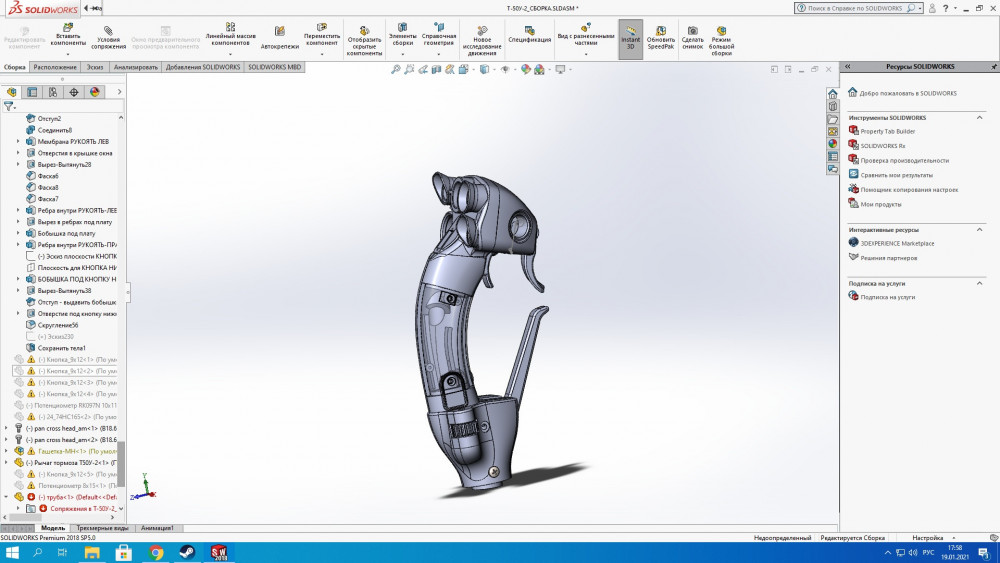Toggle Режим большой сборки mode
The width and height of the screenshot is (1000, 563).
pos(721,31)
